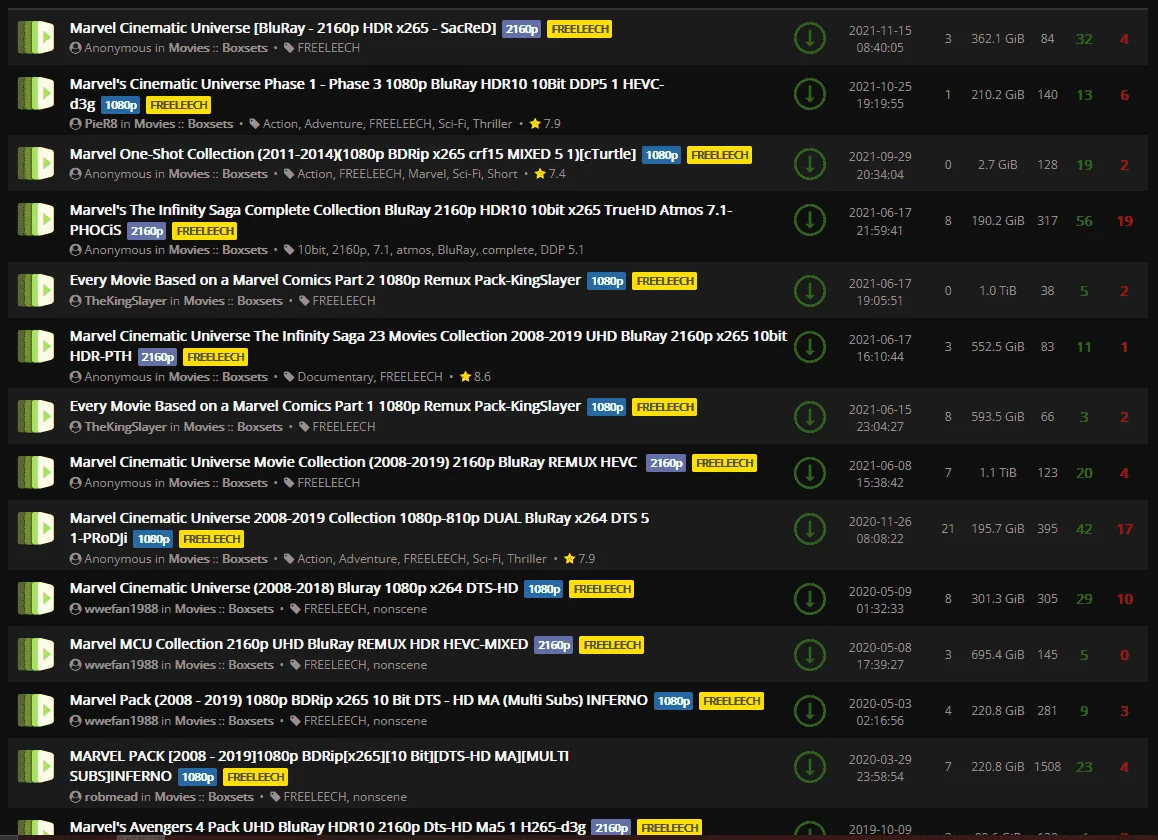Click seeder count 56 on PHOCiS row
Screen dimensions: 1158x840
coord(1084,221)
